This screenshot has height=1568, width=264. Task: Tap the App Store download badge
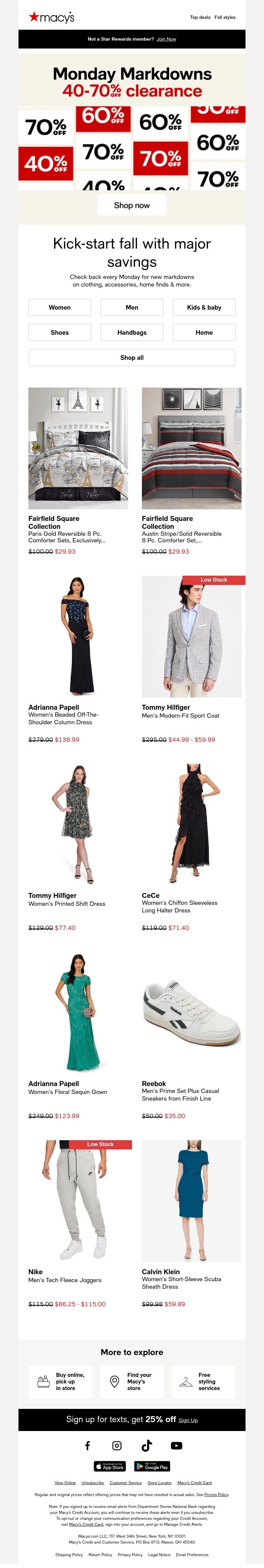click(x=110, y=1466)
